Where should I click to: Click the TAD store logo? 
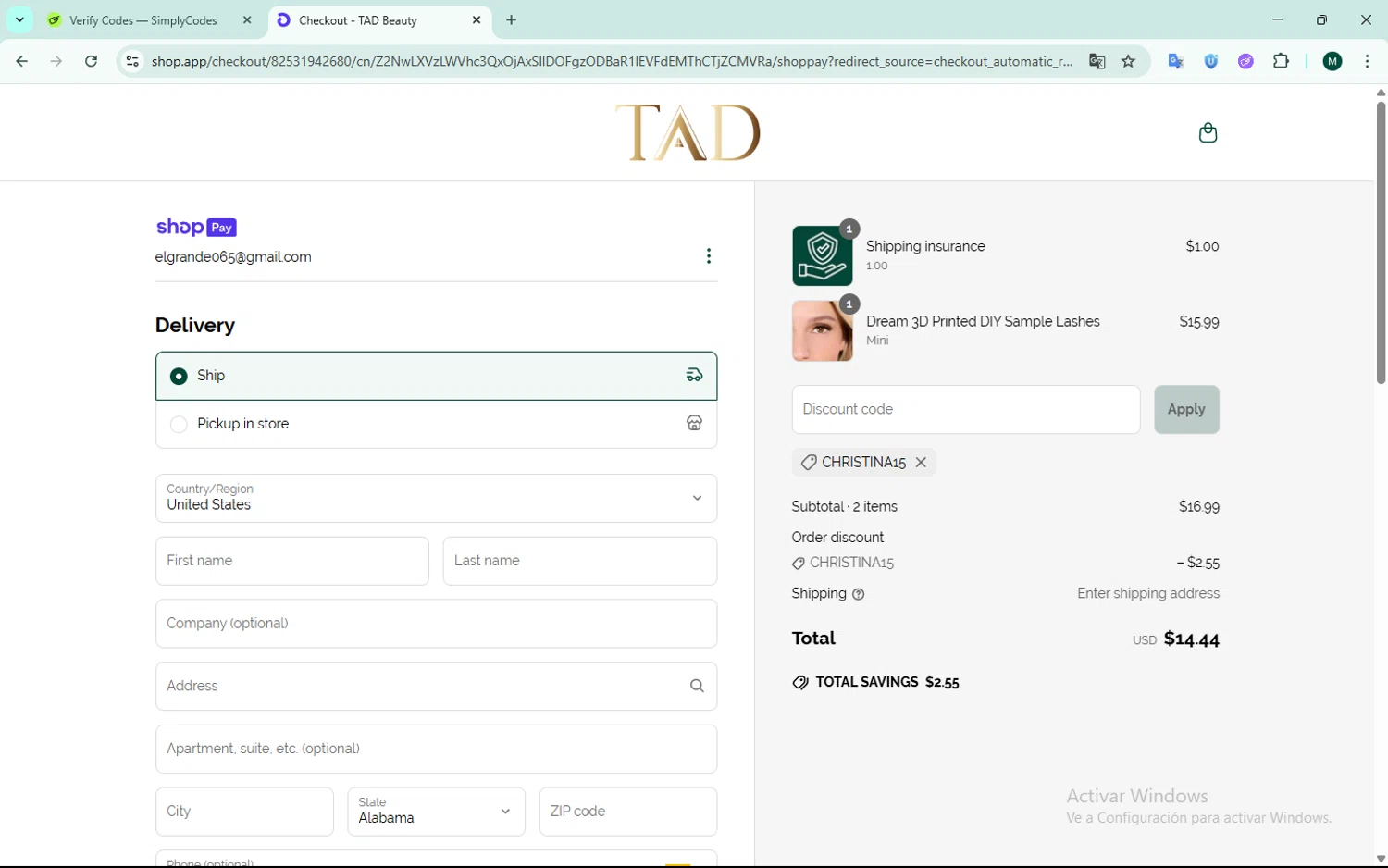[688, 132]
